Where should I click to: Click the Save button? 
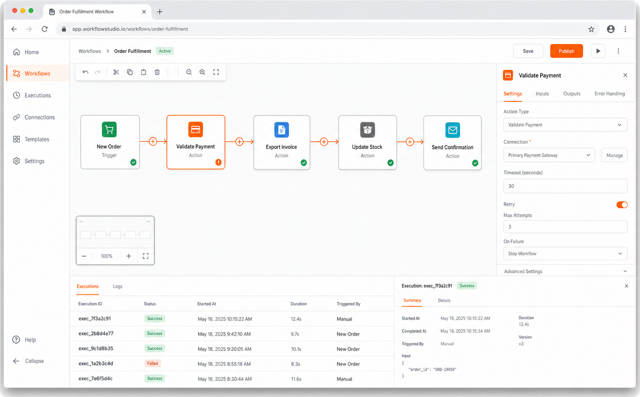pyautogui.click(x=528, y=51)
